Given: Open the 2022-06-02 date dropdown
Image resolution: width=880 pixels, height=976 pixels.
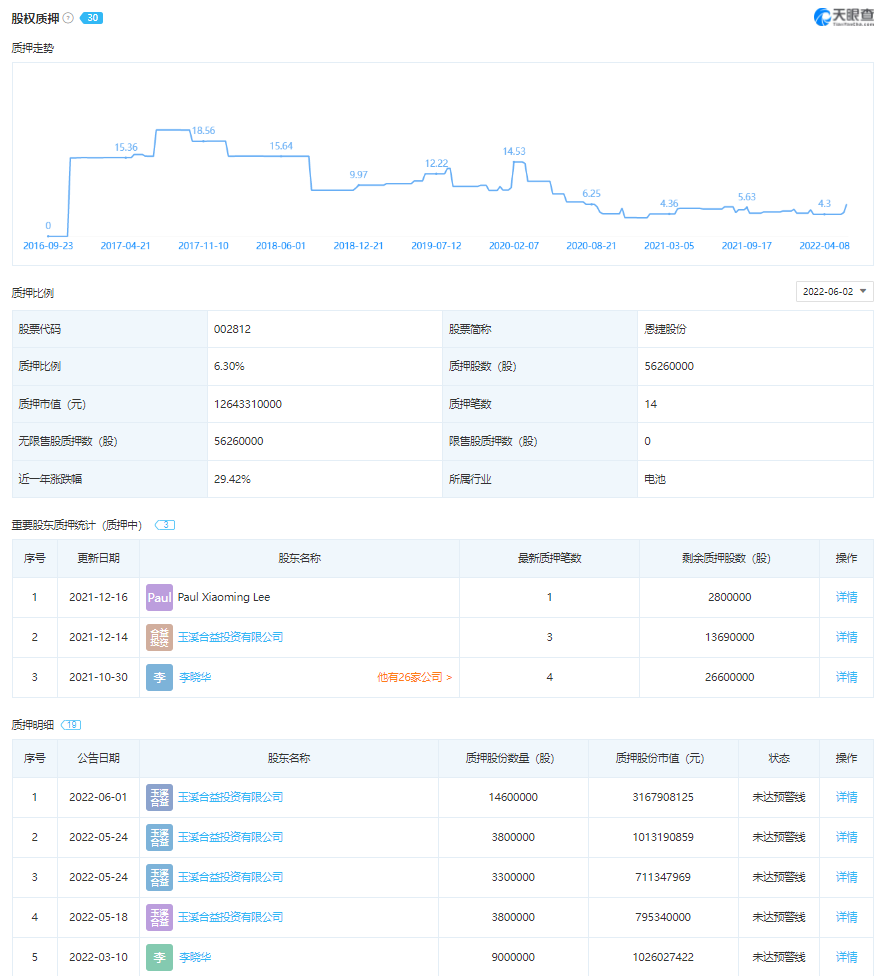Looking at the screenshot, I should [834, 291].
